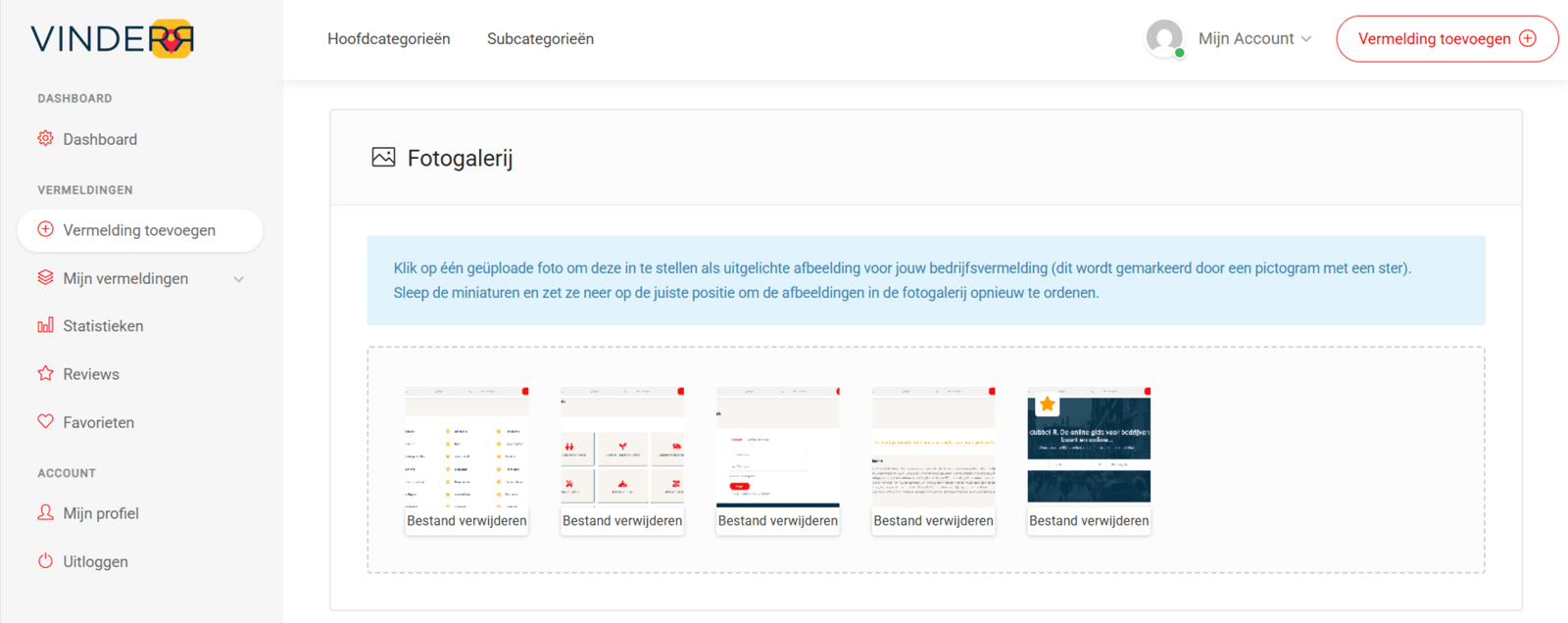1568x623 pixels.
Task: Open the Mijn Account dropdown
Action: coord(1254,39)
